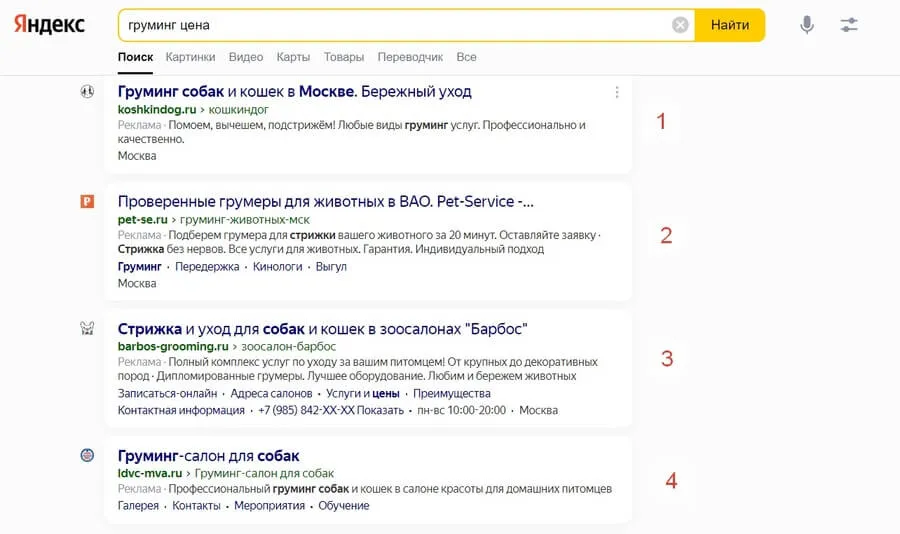
Task: Click the Яндекс logo
Action: coord(49,25)
